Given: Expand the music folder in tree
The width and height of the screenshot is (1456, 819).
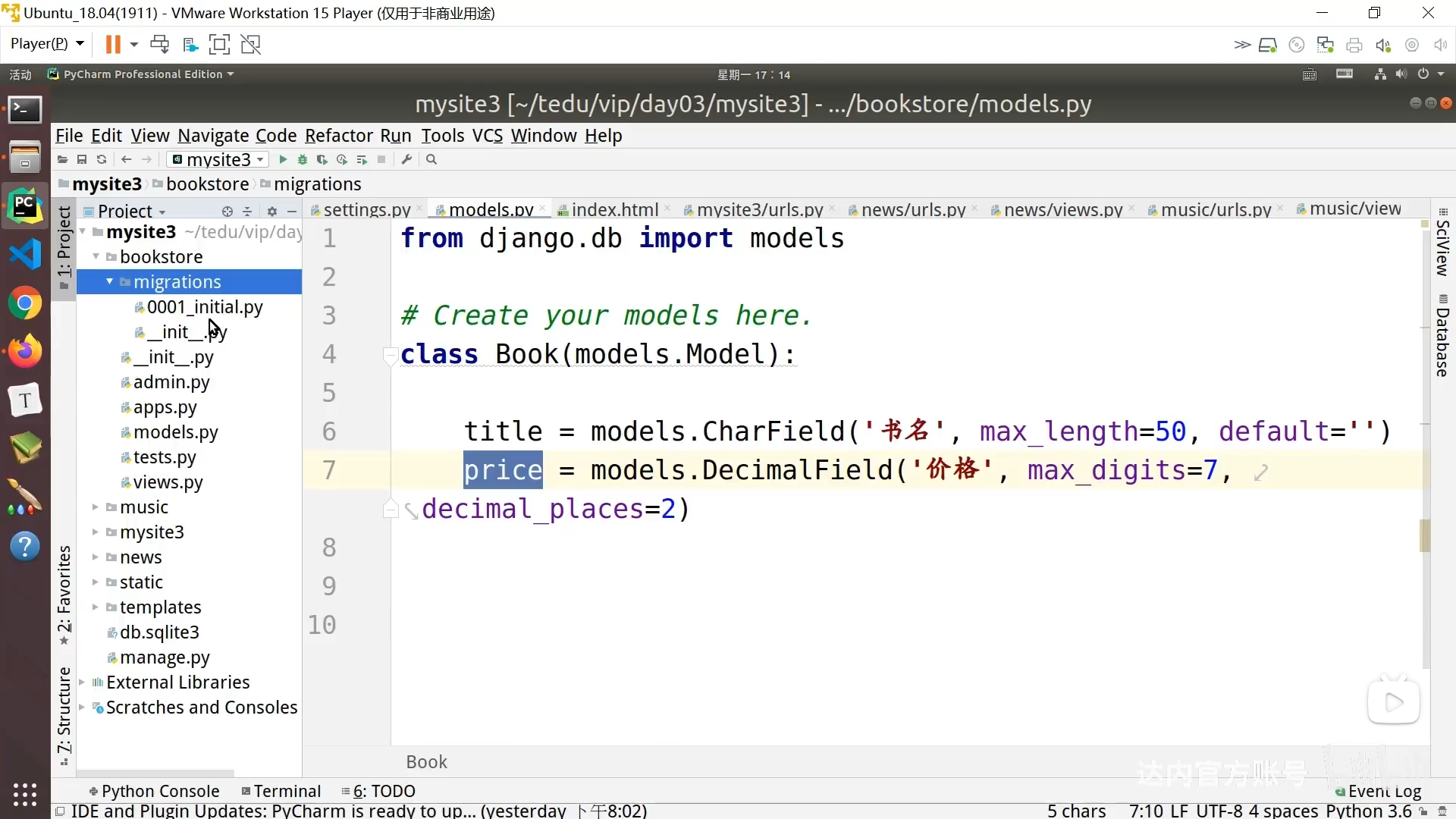Looking at the screenshot, I should (x=95, y=507).
